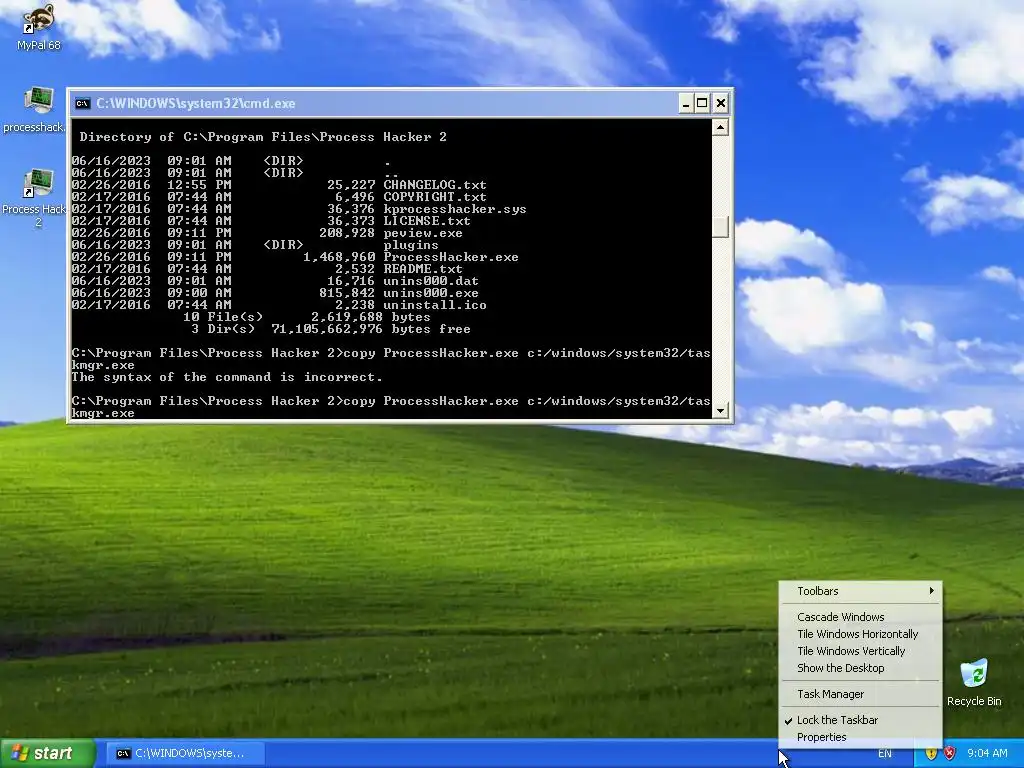Choose Tile Windows Horizontally
Image resolution: width=1024 pixels, height=768 pixels.
pyautogui.click(x=861, y=634)
